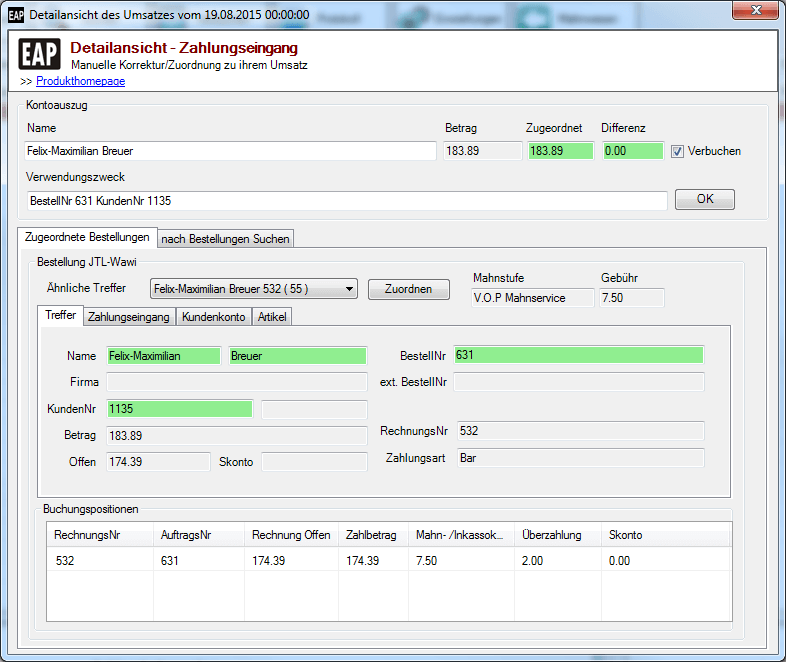
Task: Click the Kontoauszug Name input field
Action: click(230, 151)
